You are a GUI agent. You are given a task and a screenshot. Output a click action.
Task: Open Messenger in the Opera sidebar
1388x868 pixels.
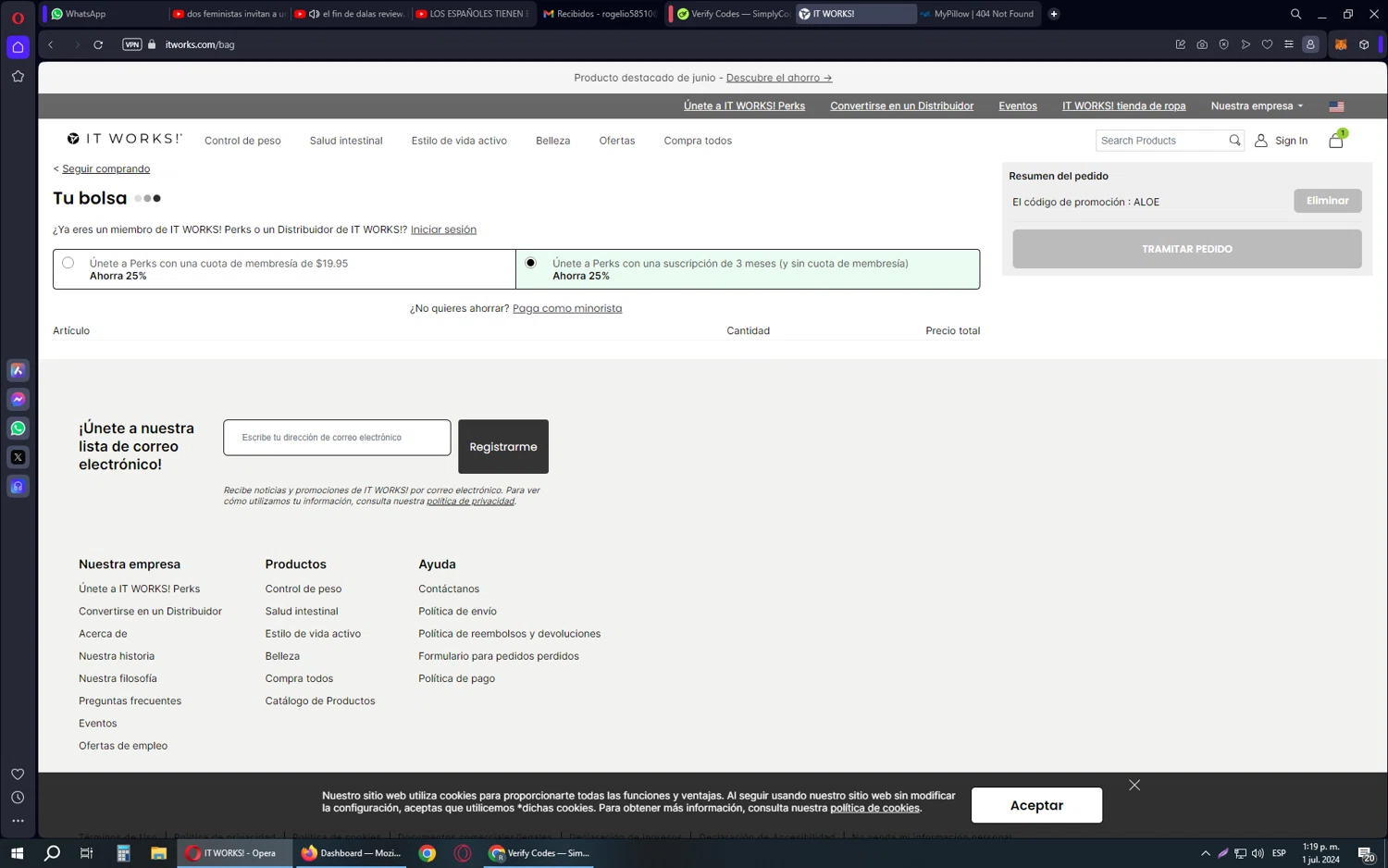pyautogui.click(x=18, y=399)
